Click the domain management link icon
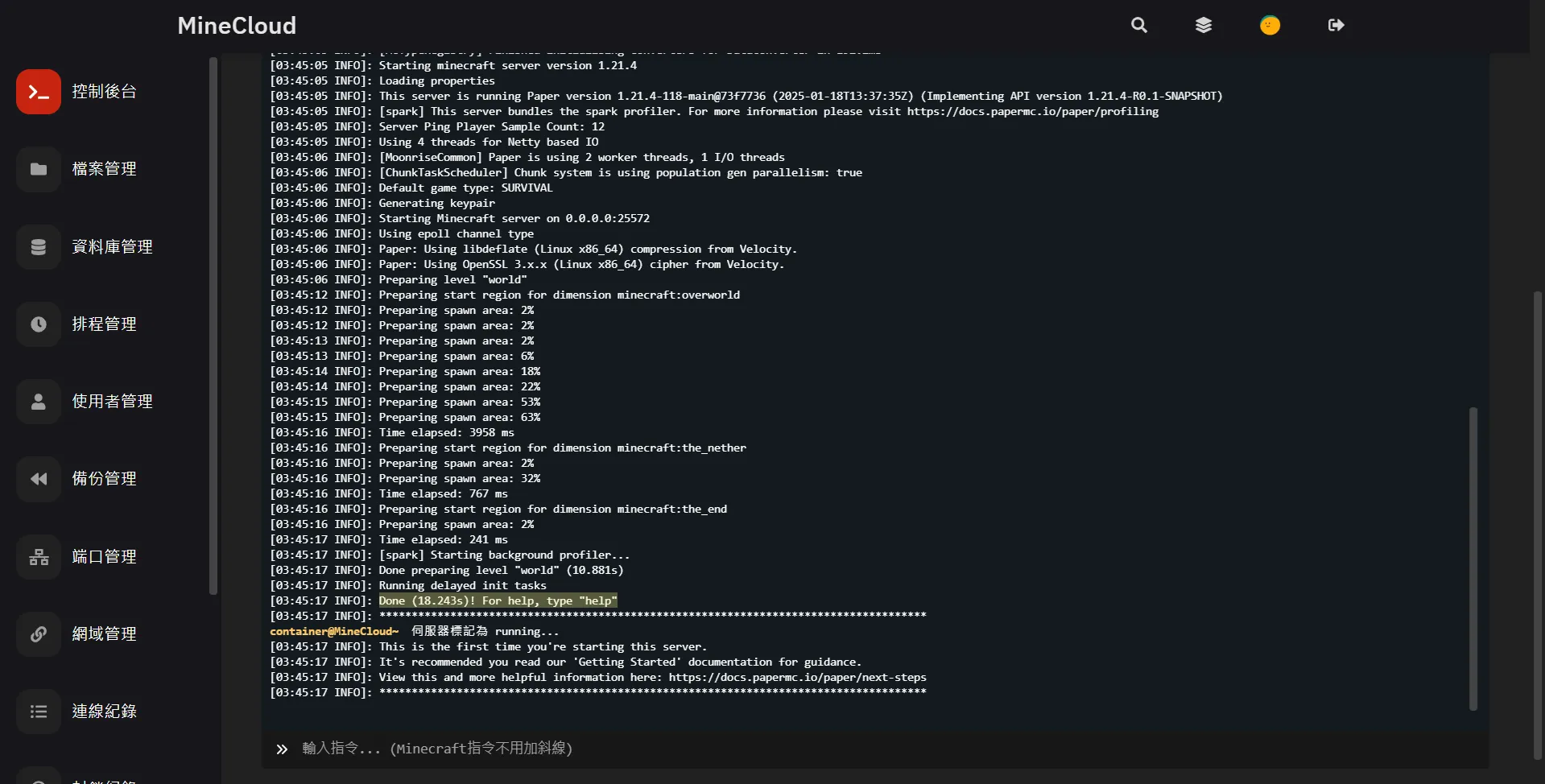This screenshot has height=784, width=1545. (38, 634)
